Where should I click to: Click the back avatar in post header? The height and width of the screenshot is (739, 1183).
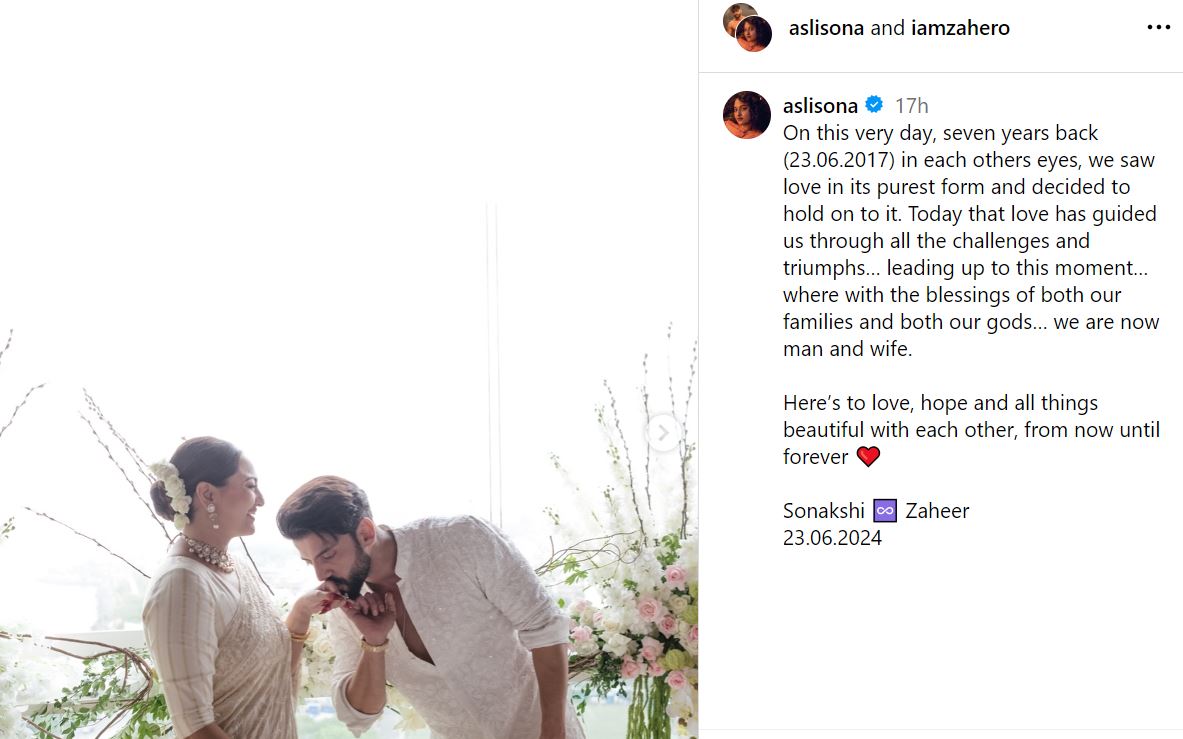point(738,17)
